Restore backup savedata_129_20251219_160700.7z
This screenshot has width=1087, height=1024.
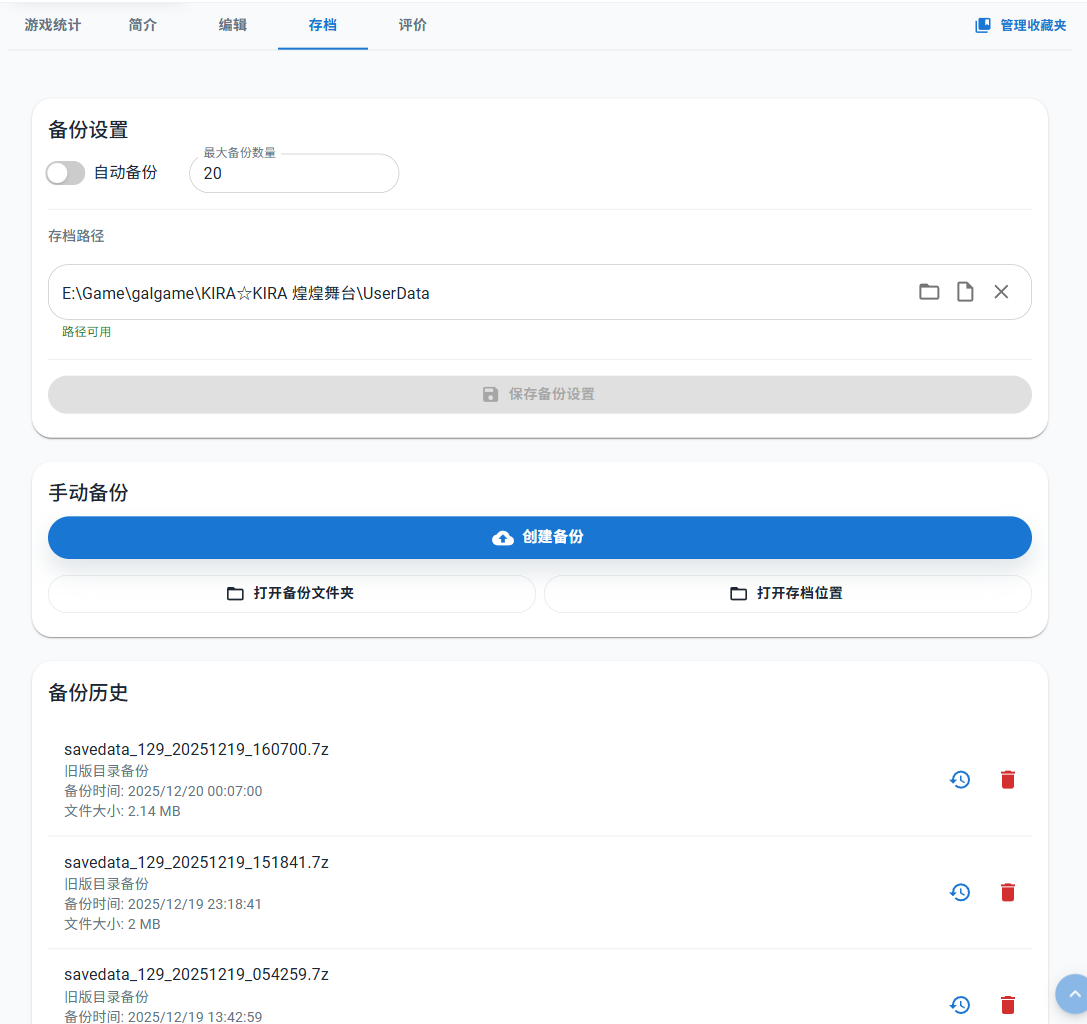[960, 780]
